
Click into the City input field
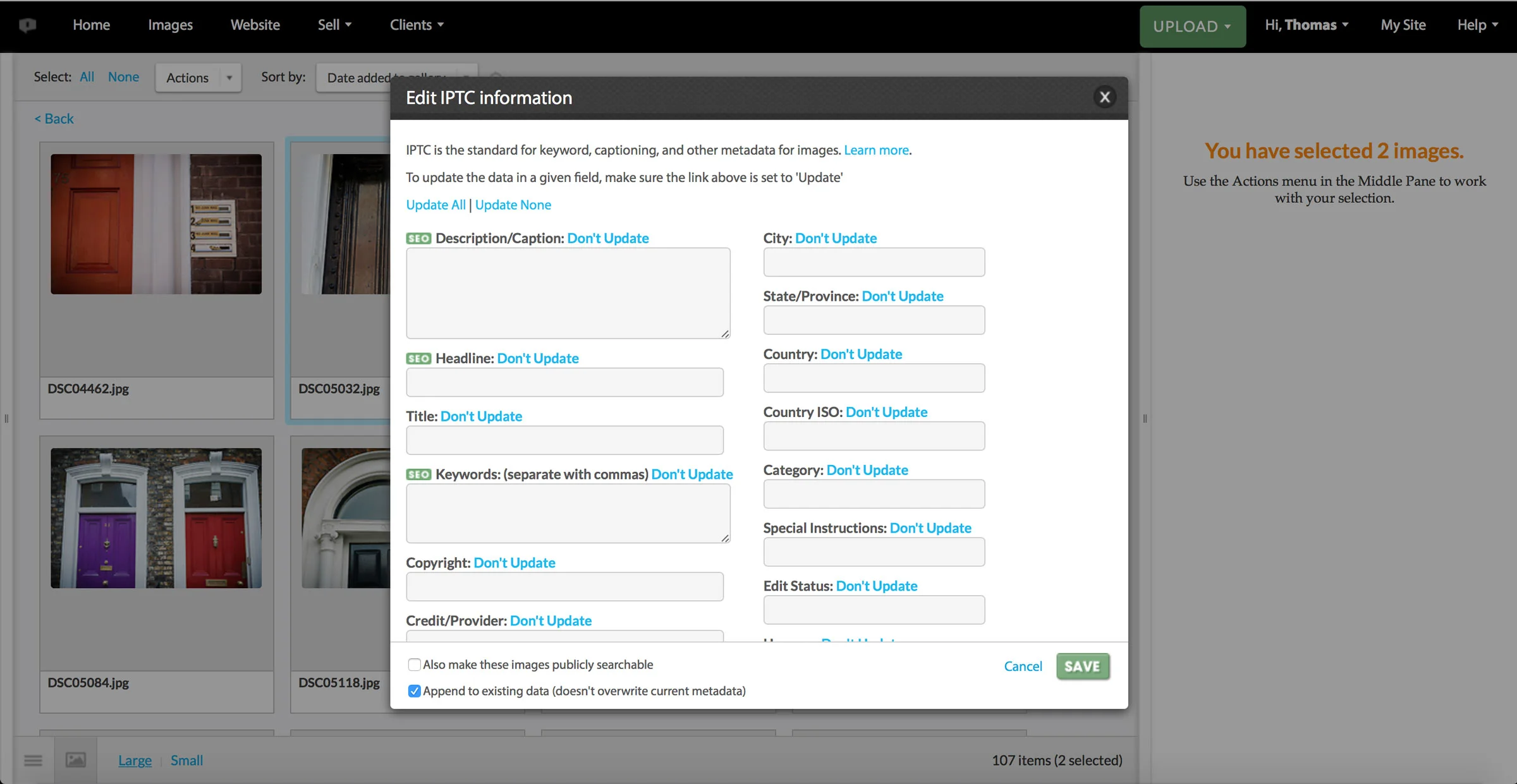[874, 262]
